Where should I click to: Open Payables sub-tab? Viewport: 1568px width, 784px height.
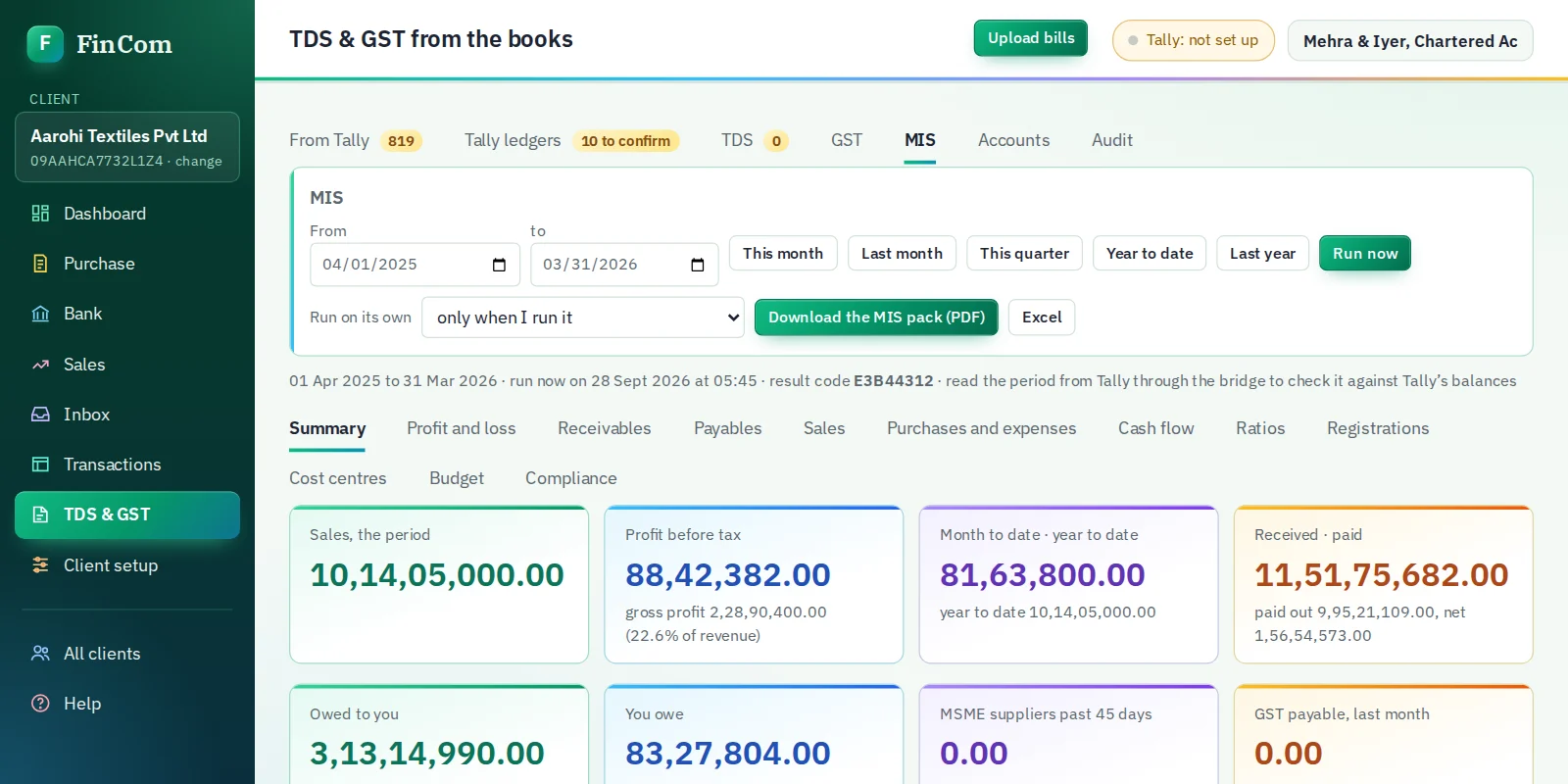(x=728, y=428)
